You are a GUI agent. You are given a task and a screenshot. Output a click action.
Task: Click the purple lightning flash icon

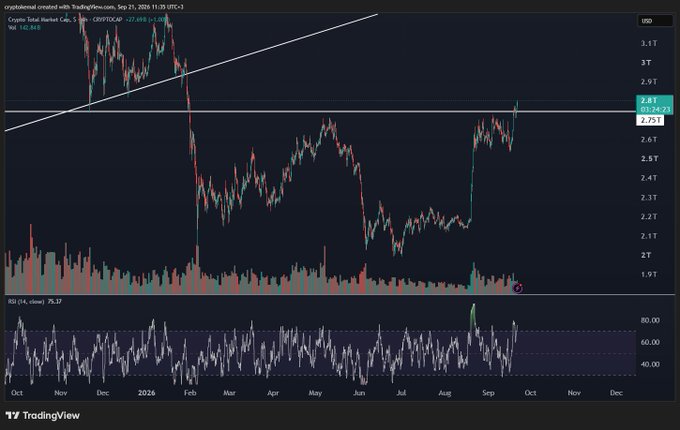pos(517,288)
